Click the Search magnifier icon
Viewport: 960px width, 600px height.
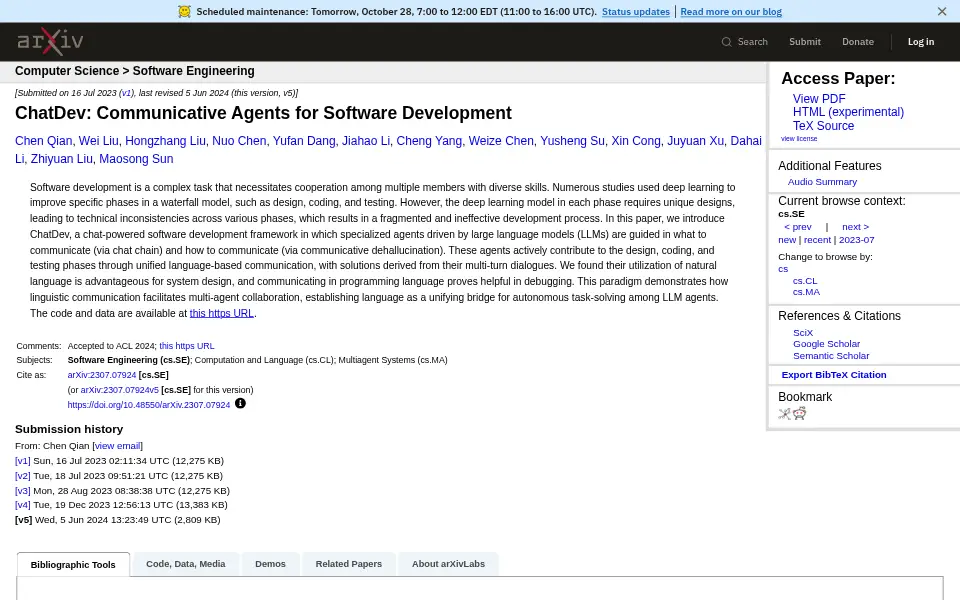726,42
